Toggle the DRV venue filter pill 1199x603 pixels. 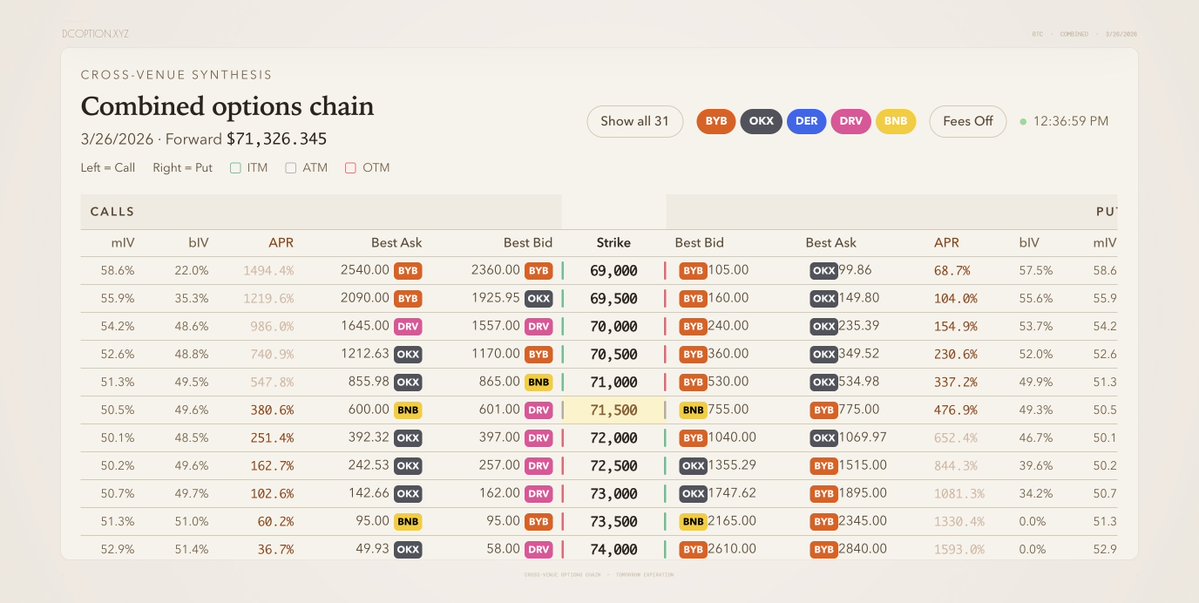pos(850,122)
